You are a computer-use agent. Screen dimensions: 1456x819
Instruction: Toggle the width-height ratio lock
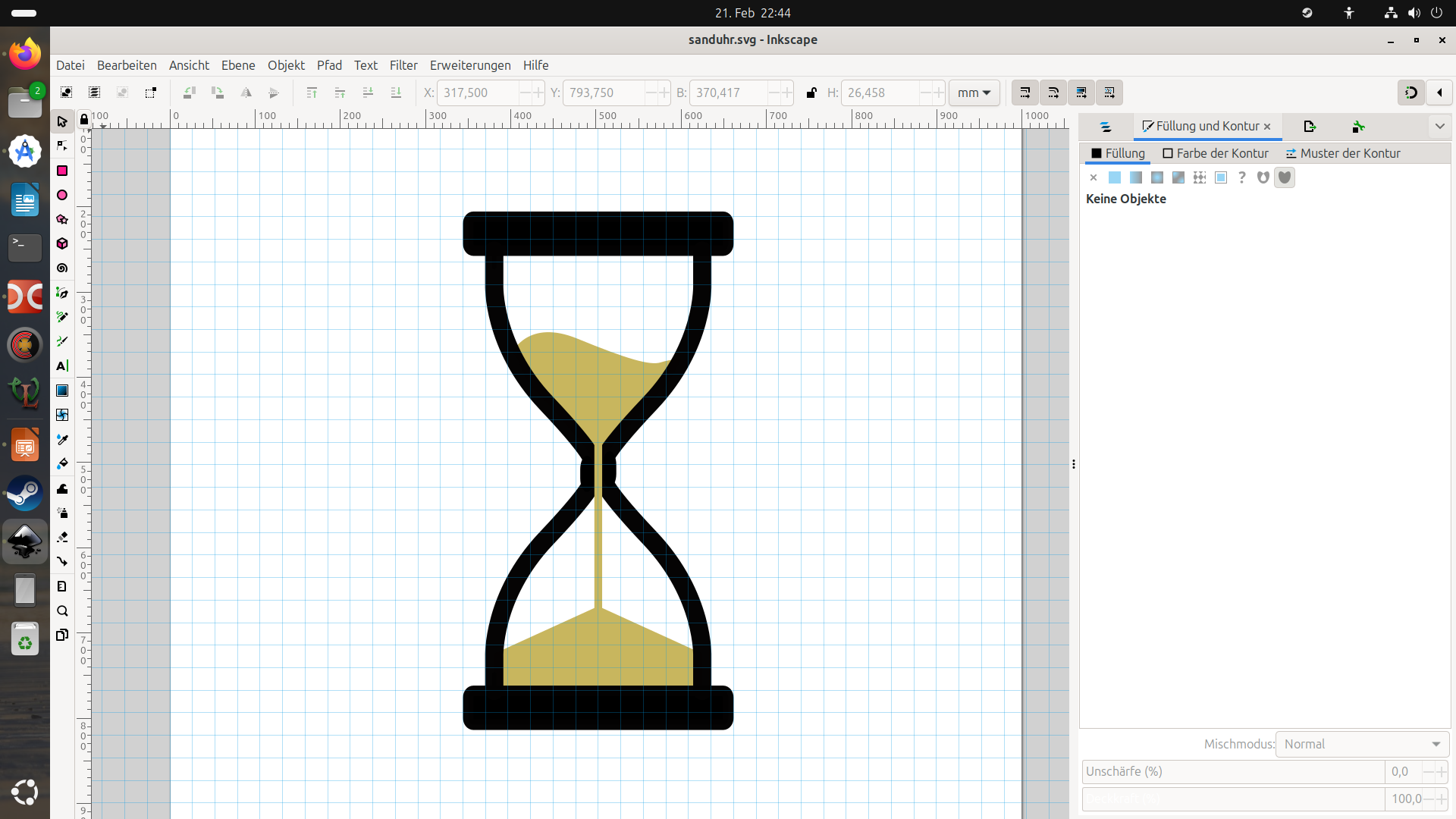[x=811, y=93]
